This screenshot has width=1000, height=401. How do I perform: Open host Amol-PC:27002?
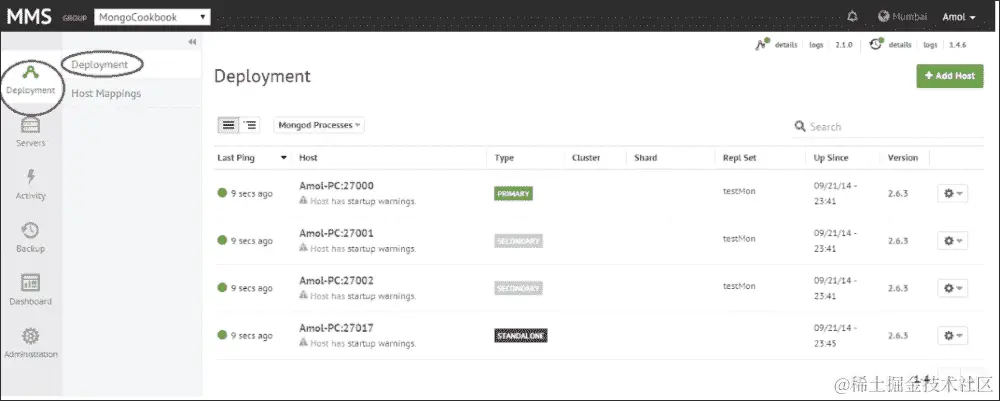[336, 281]
